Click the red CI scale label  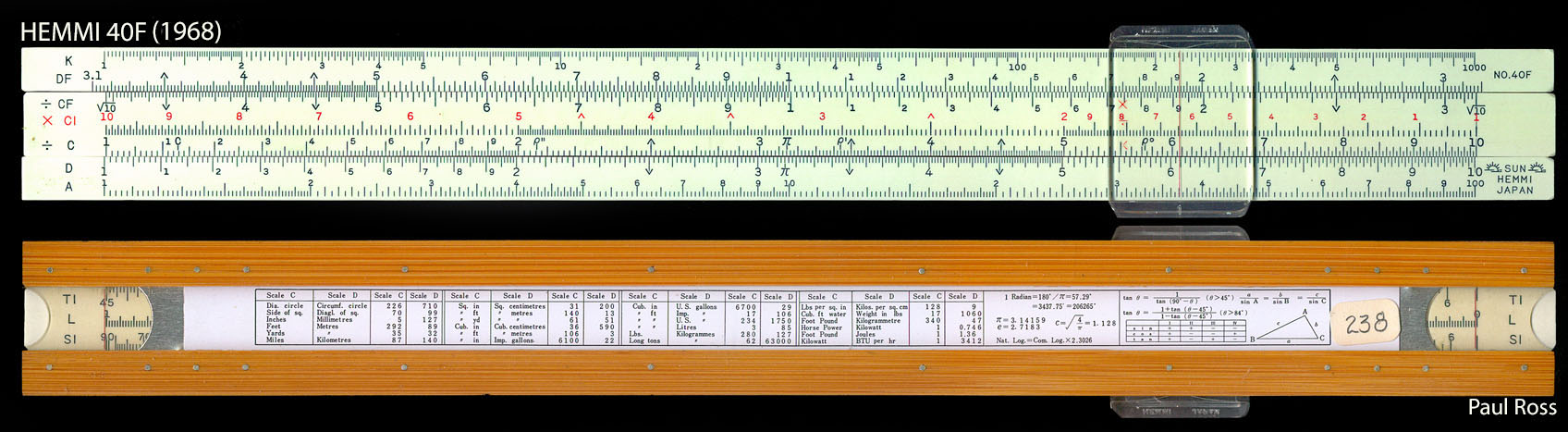[x=69, y=121]
